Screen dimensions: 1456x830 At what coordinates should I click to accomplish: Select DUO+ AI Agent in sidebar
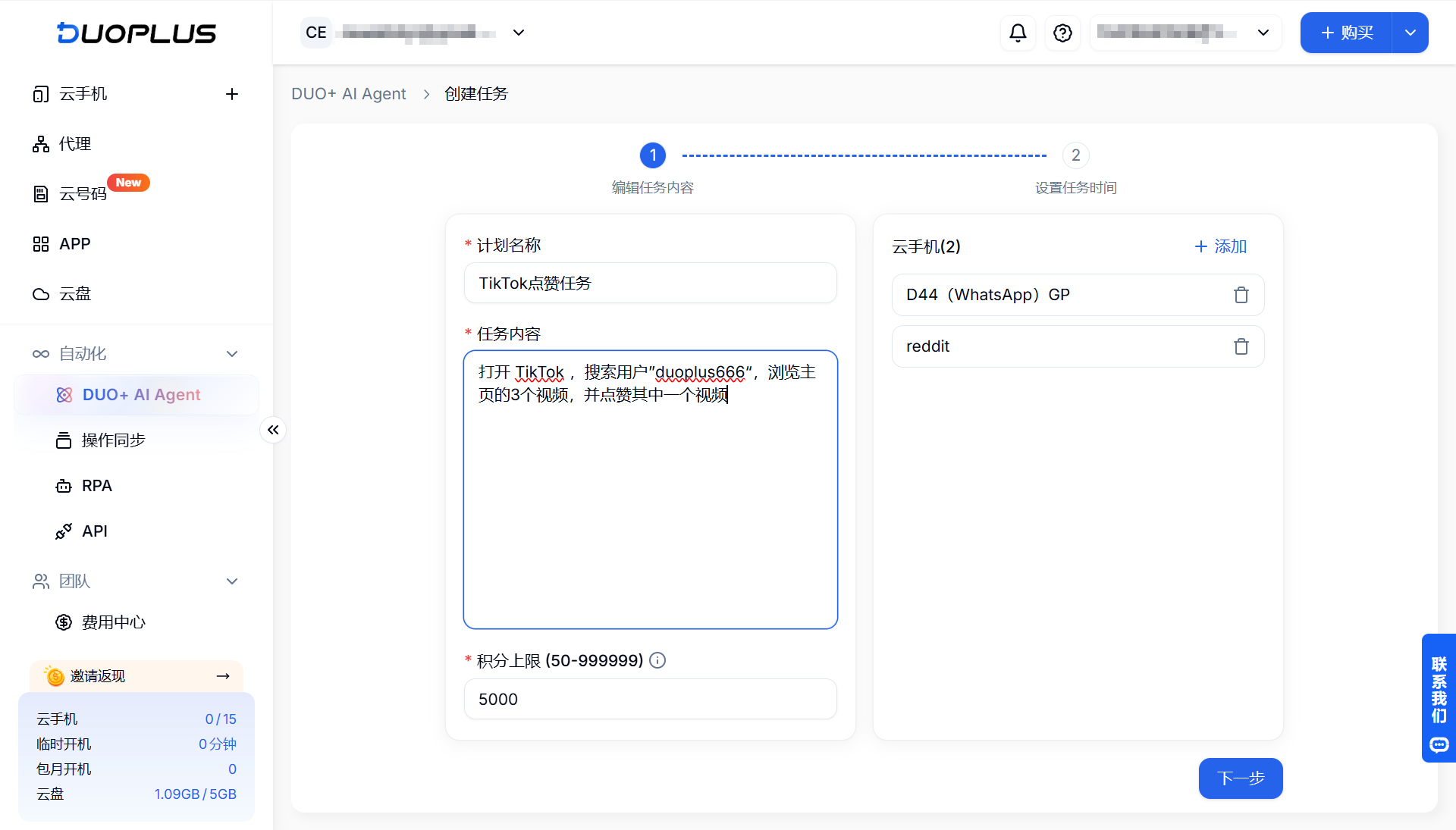(136, 395)
